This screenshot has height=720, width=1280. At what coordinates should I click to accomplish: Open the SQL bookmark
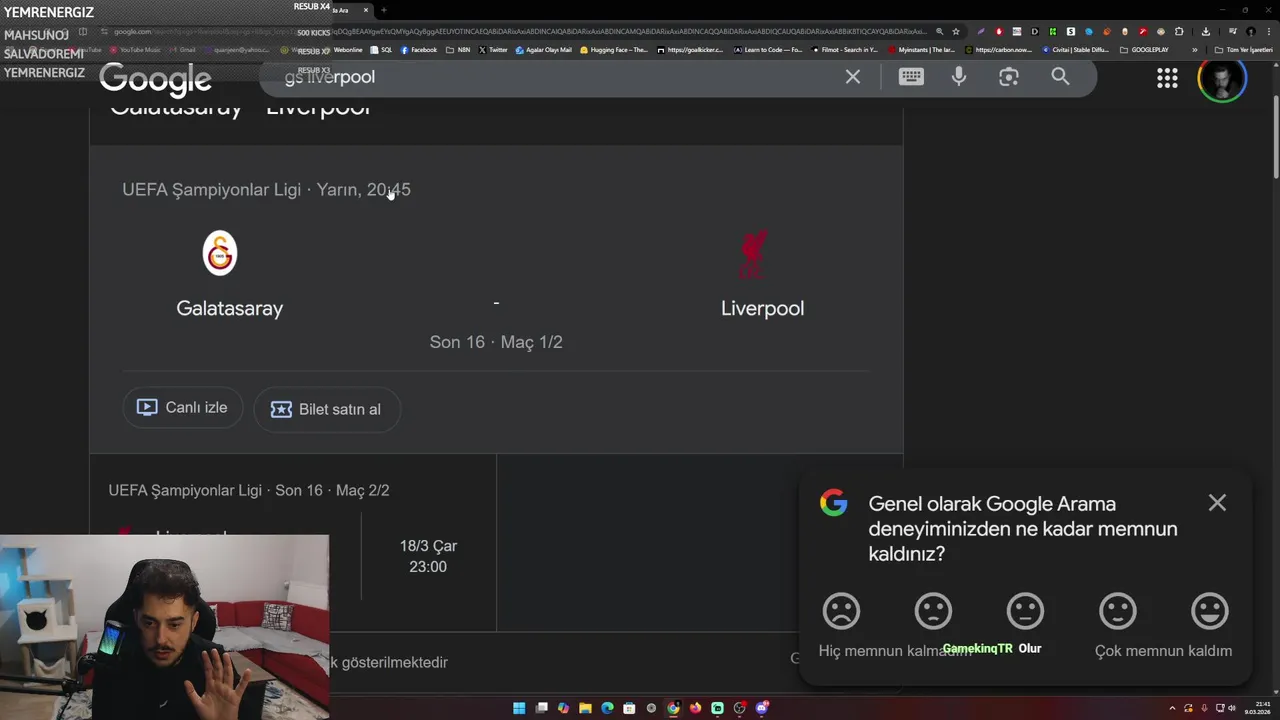381,49
